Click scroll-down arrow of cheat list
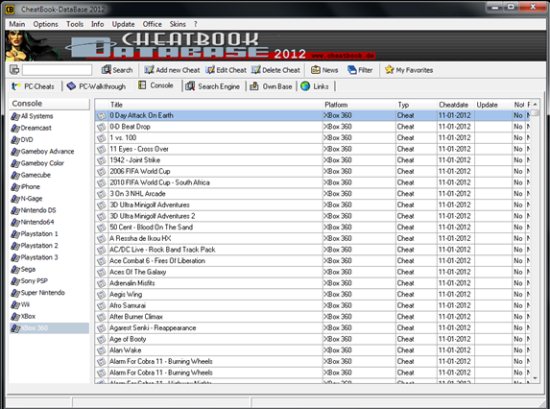 [535, 378]
